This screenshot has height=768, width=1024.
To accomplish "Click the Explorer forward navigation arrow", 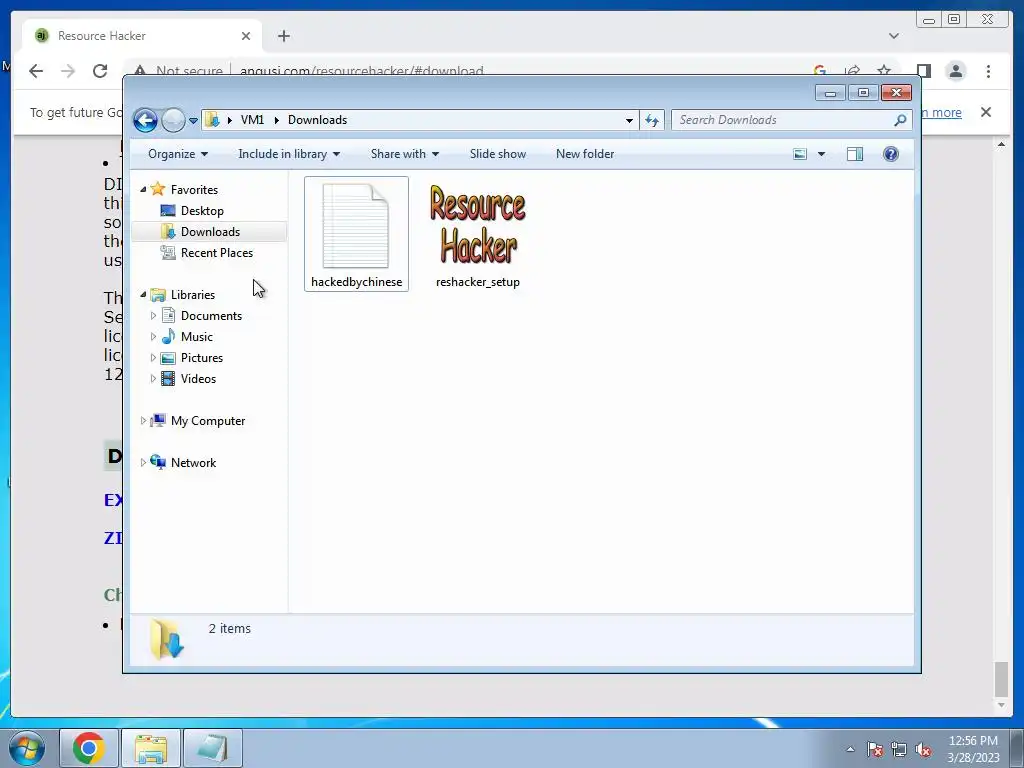I will 173,120.
